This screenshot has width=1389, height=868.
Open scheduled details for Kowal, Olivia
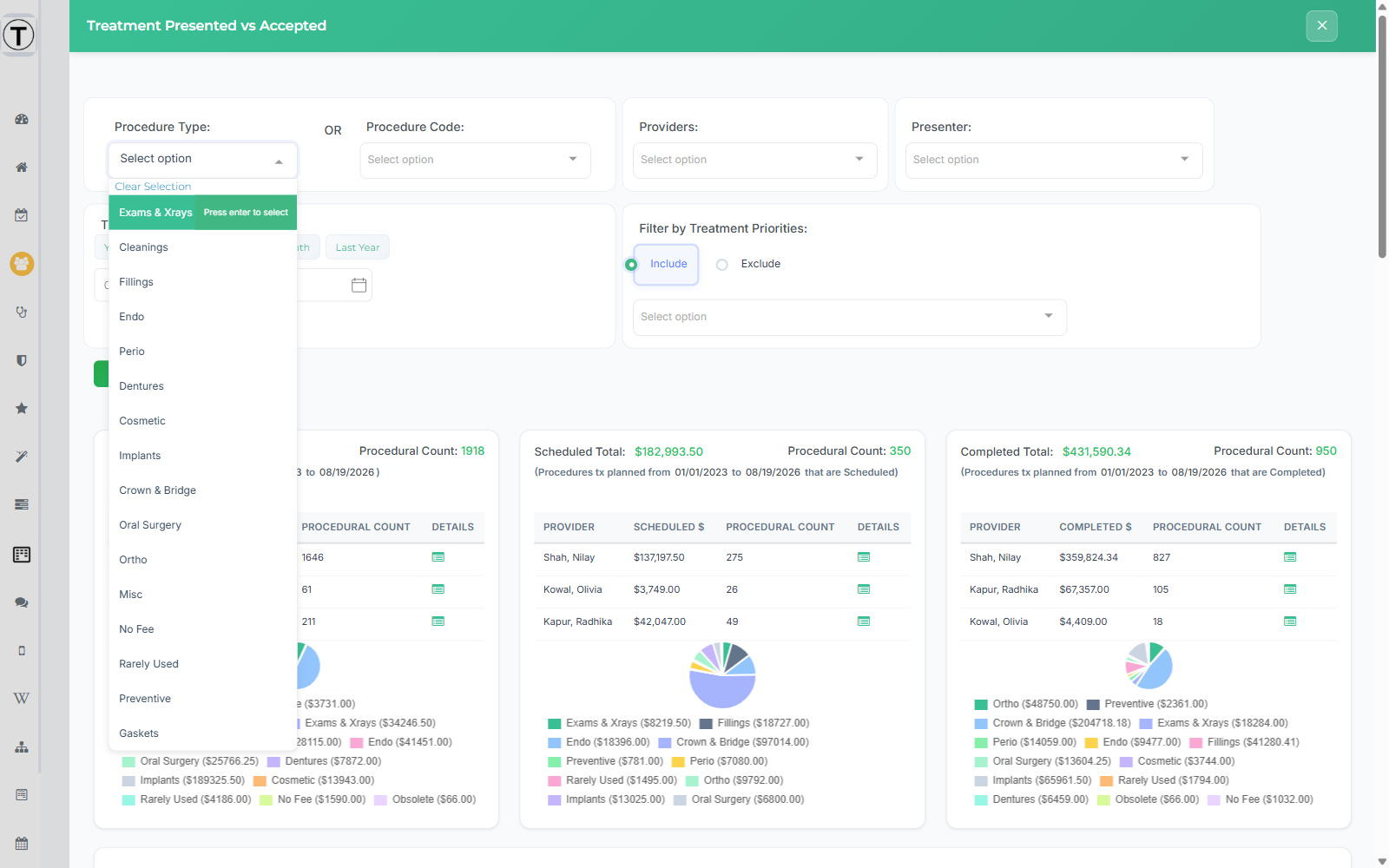(x=864, y=589)
